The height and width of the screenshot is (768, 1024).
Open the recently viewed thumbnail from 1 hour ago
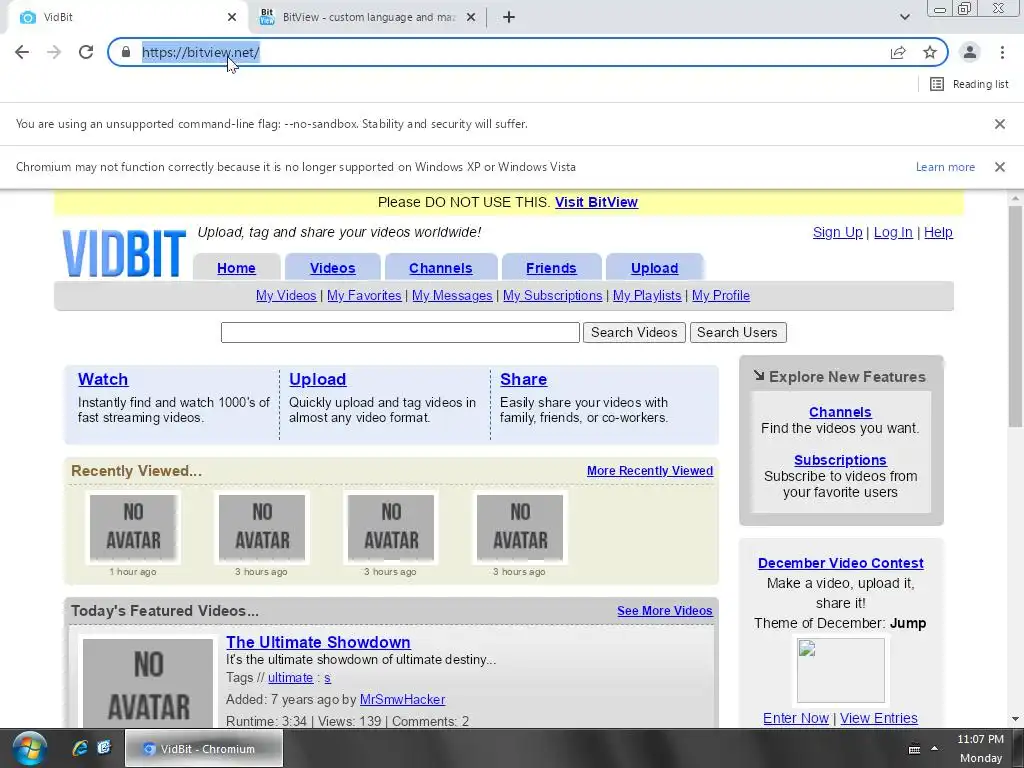133,528
